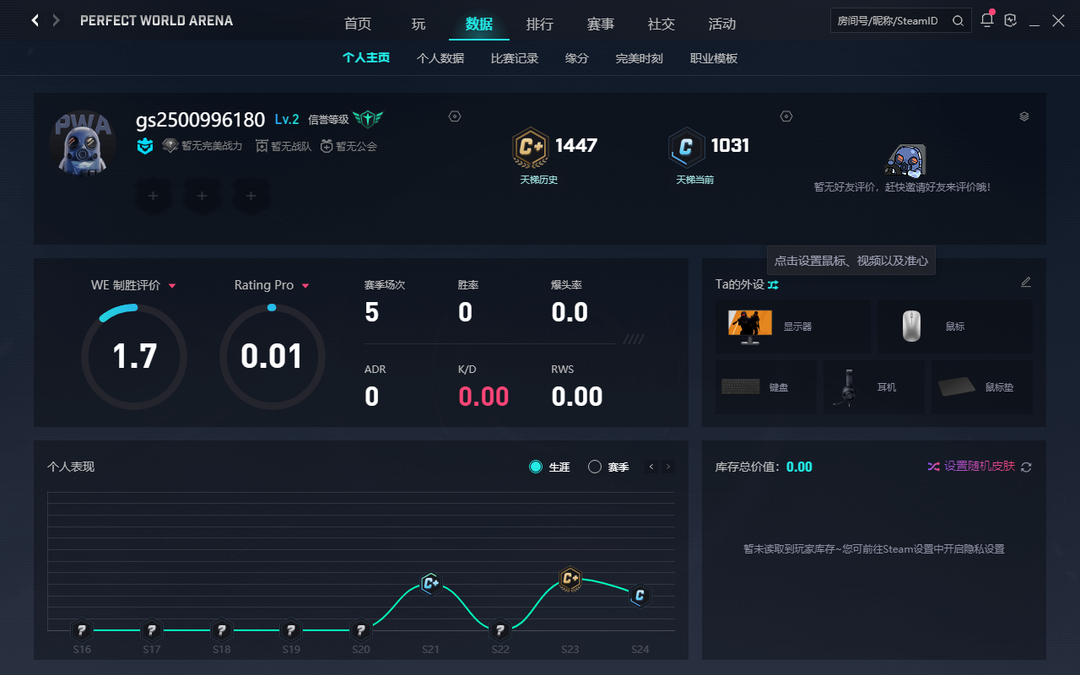Click the cyan badge icon under username

click(145, 146)
